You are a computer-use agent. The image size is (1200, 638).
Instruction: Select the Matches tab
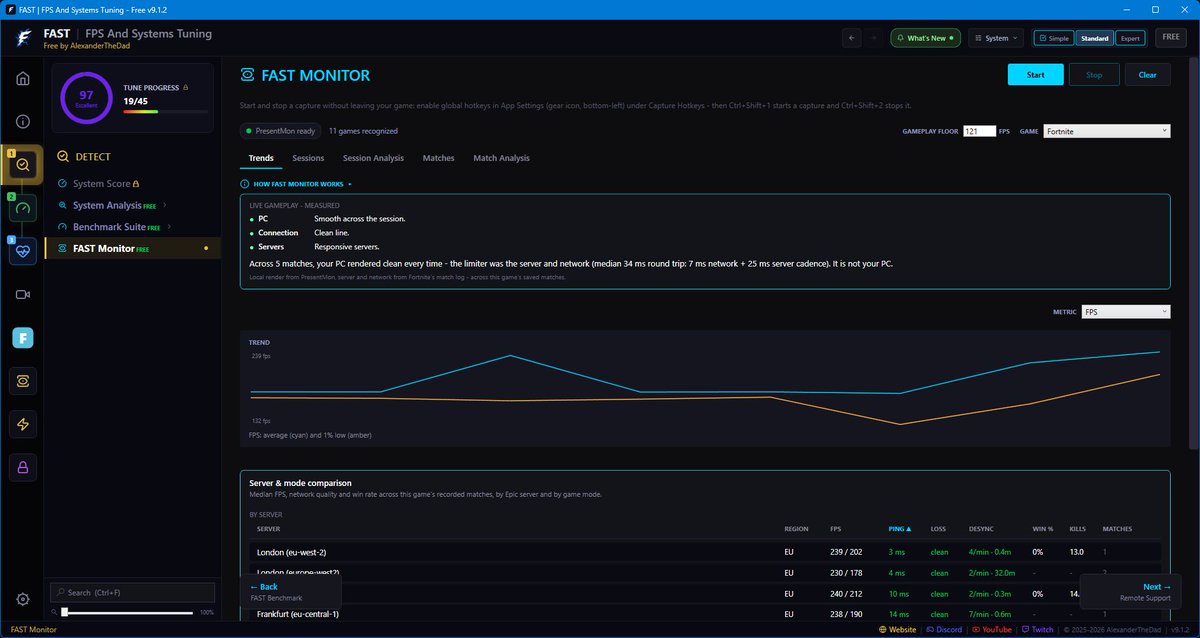click(x=438, y=158)
